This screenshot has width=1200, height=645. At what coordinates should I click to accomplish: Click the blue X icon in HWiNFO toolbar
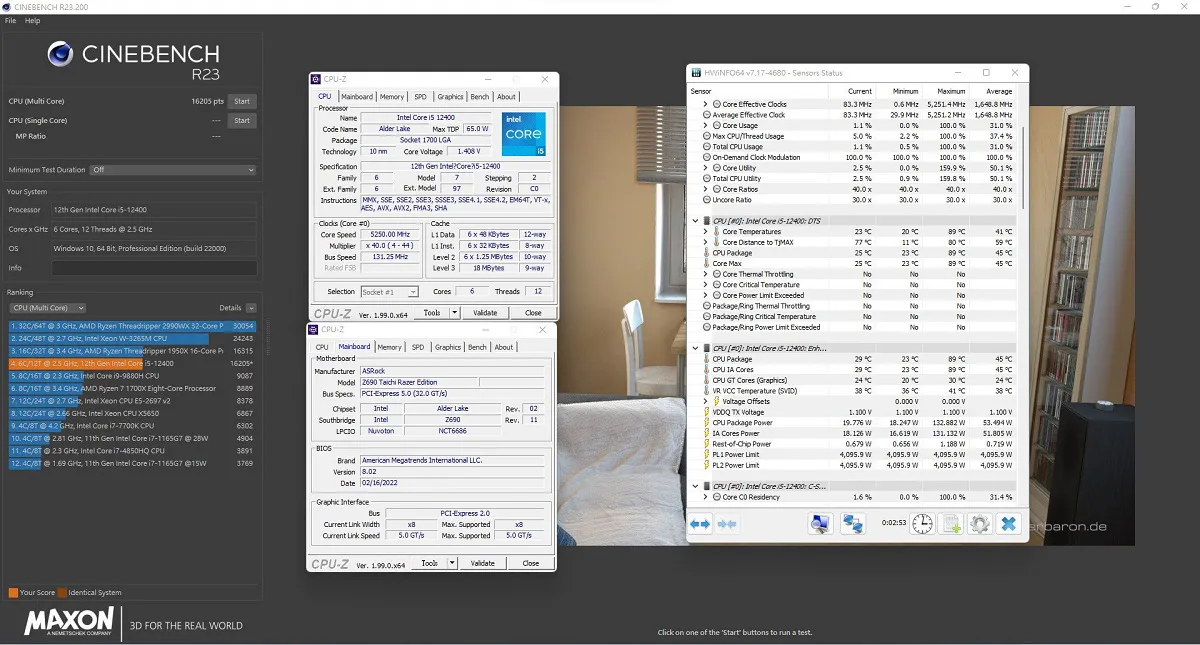(x=1008, y=523)
